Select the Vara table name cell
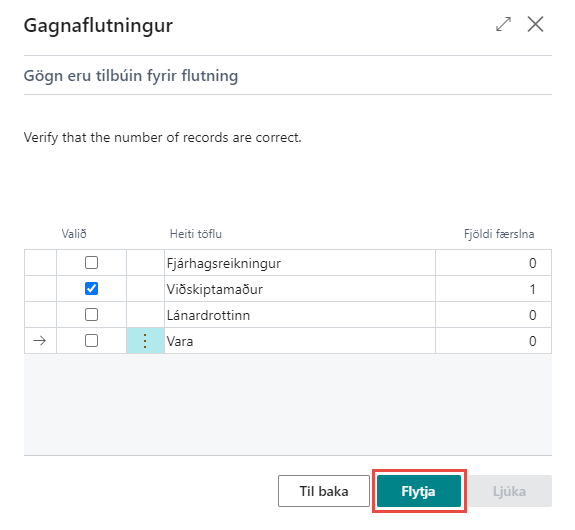 pyautogui.click(x=300, y=341)
